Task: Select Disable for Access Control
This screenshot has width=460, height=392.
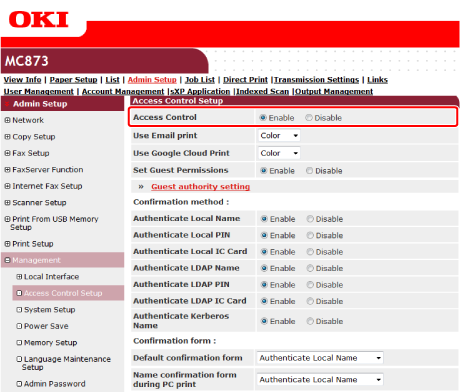Action: 309,118
